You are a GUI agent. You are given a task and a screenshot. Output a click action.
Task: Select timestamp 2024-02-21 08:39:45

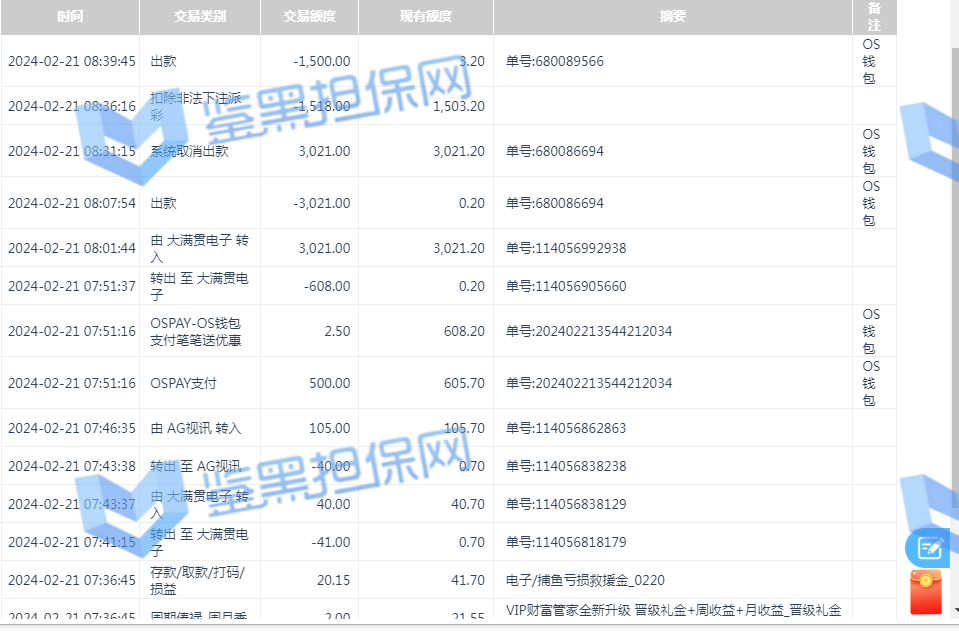(71, 61)
